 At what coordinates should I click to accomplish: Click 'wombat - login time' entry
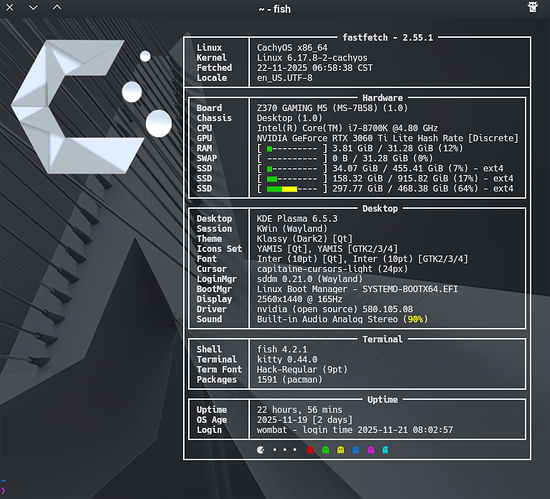[355, 430]
